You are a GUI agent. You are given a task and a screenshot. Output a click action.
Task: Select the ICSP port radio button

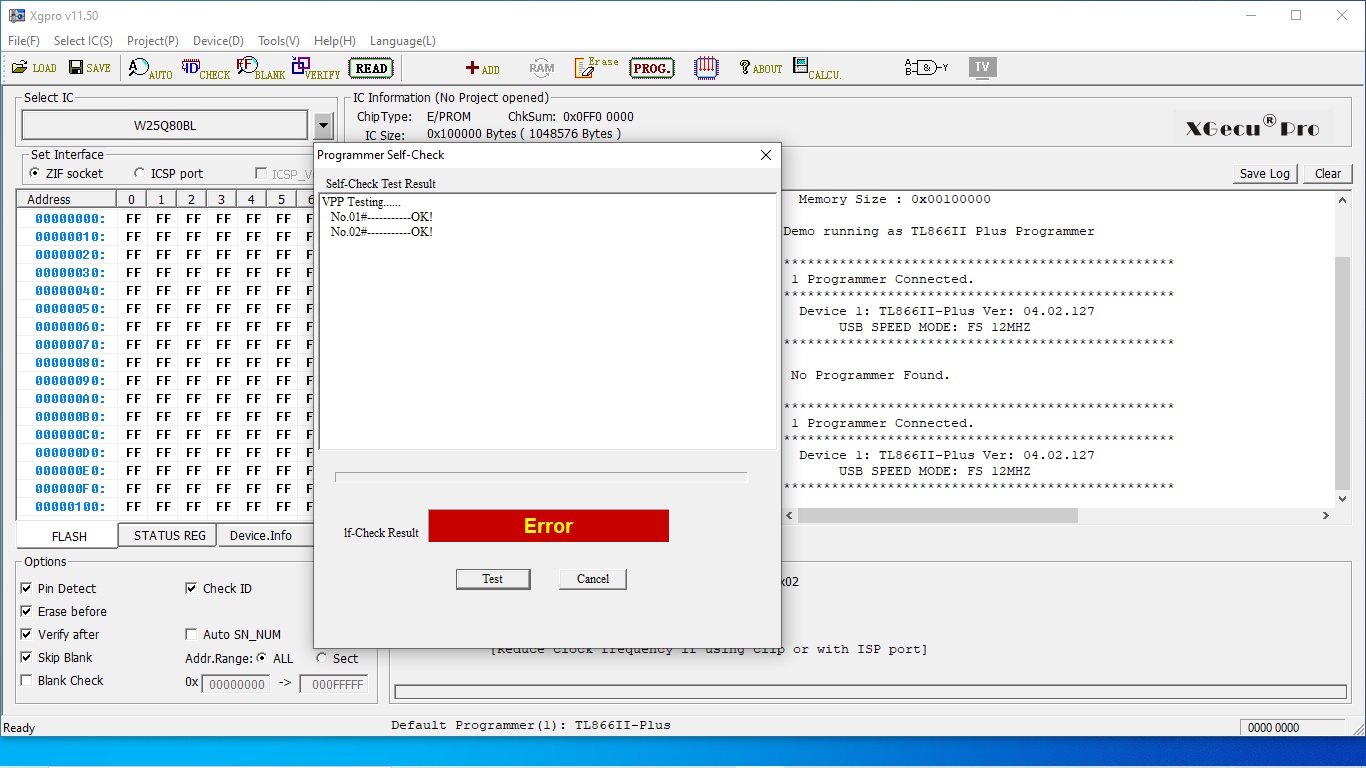pyautogui.click(x=139, y=173)
